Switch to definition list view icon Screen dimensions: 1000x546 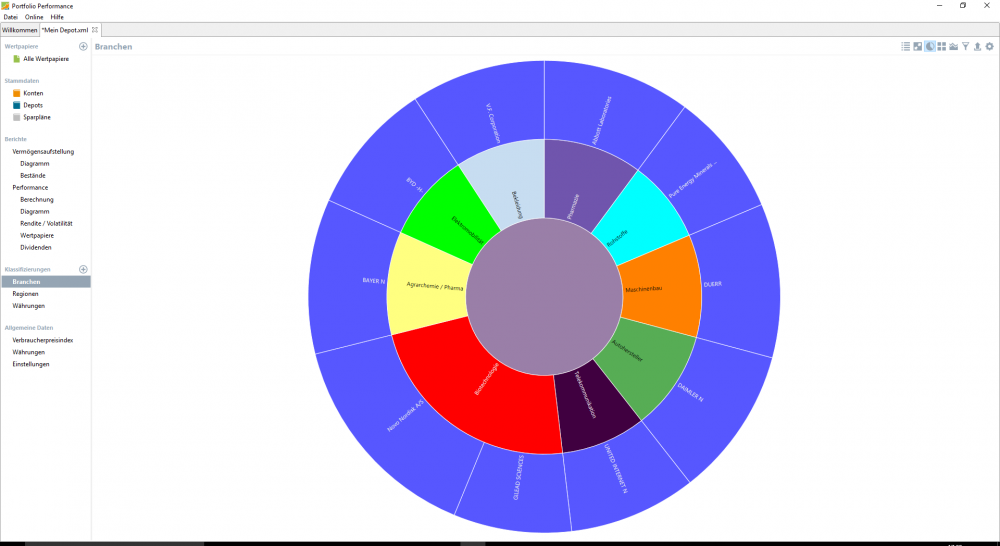(906, 47)
